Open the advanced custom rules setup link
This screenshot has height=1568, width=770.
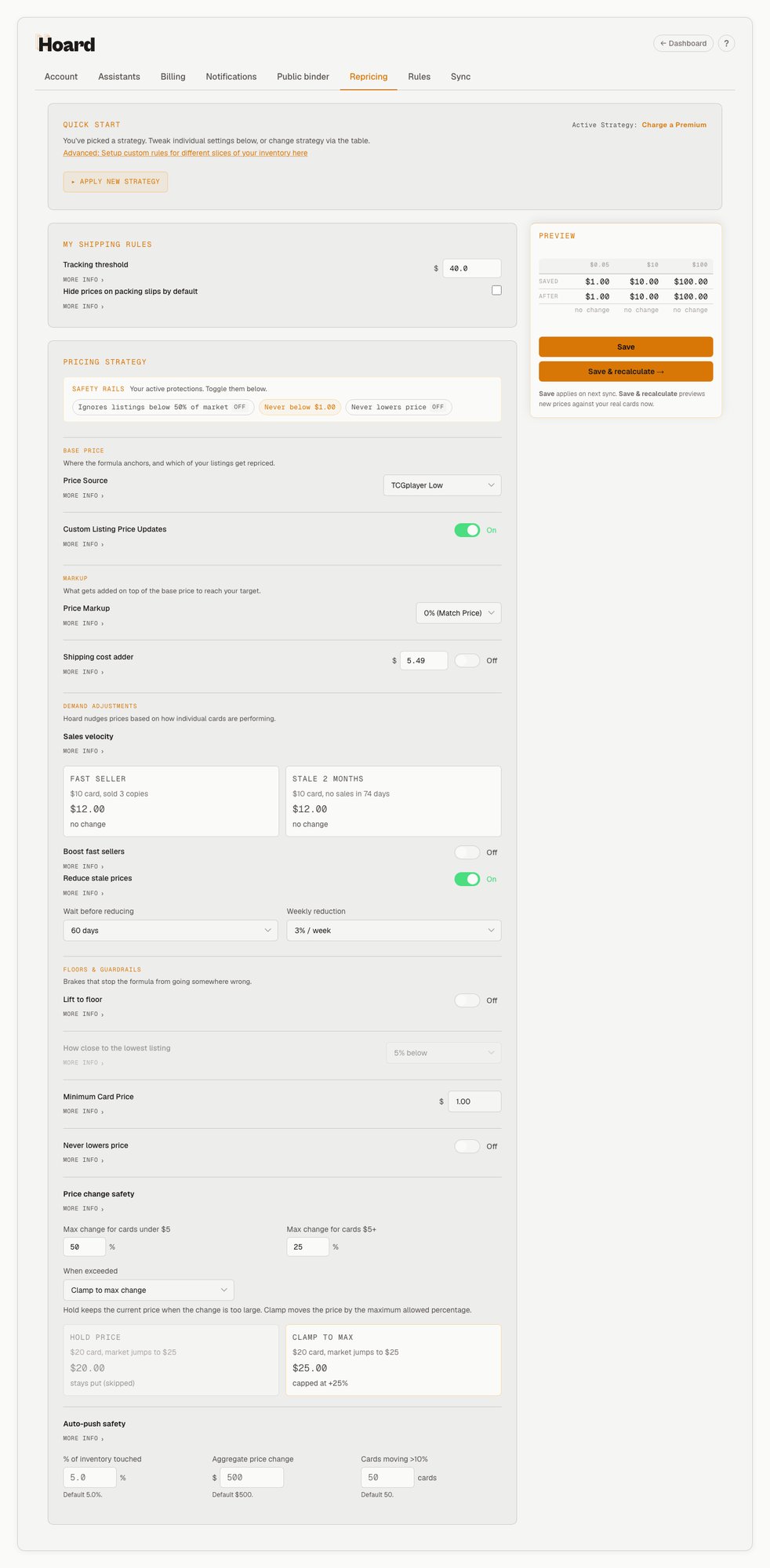185,153
